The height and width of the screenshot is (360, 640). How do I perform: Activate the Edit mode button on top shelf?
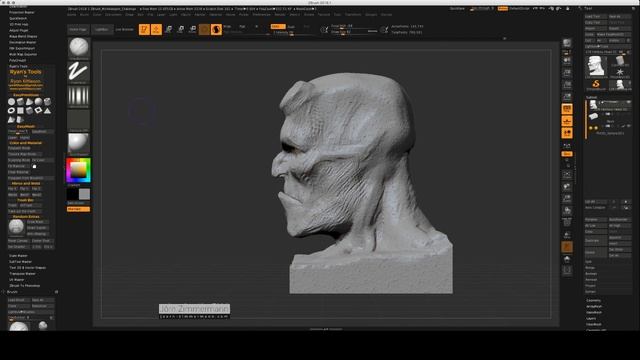coord(144,29)
